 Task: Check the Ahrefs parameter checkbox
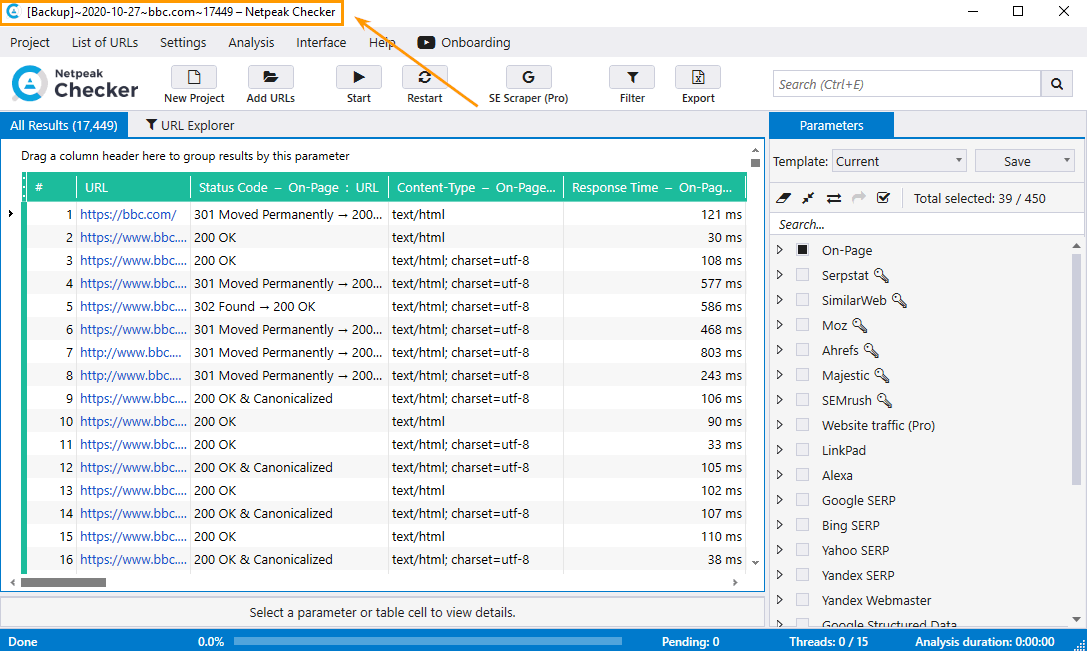coord(803,349)
